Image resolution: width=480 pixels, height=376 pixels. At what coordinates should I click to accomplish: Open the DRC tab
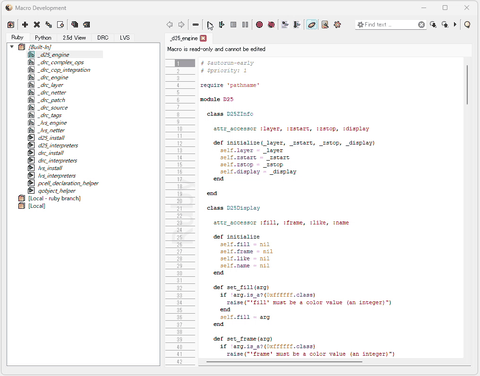click(103, 38)
